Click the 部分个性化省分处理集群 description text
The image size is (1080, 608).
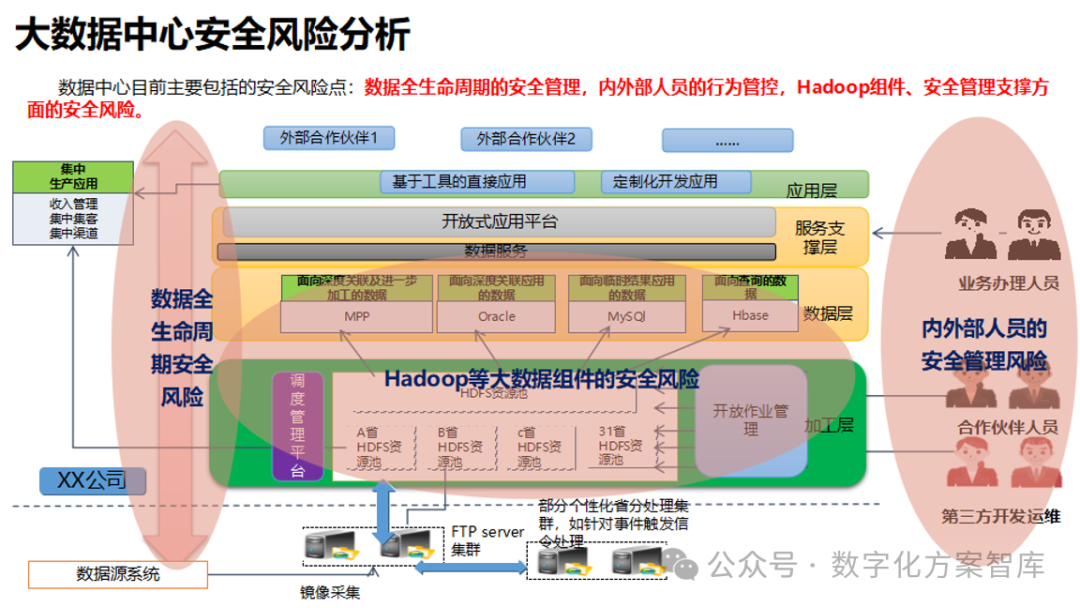point(614,523)
